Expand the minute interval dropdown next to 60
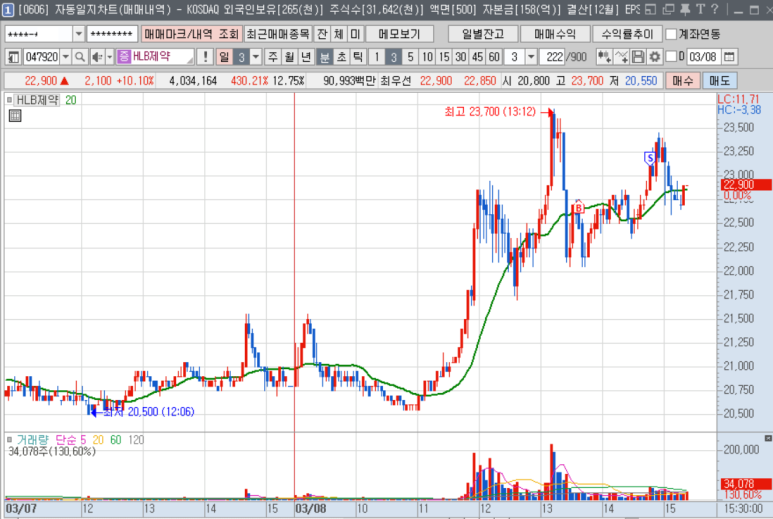 coord(530,57)
